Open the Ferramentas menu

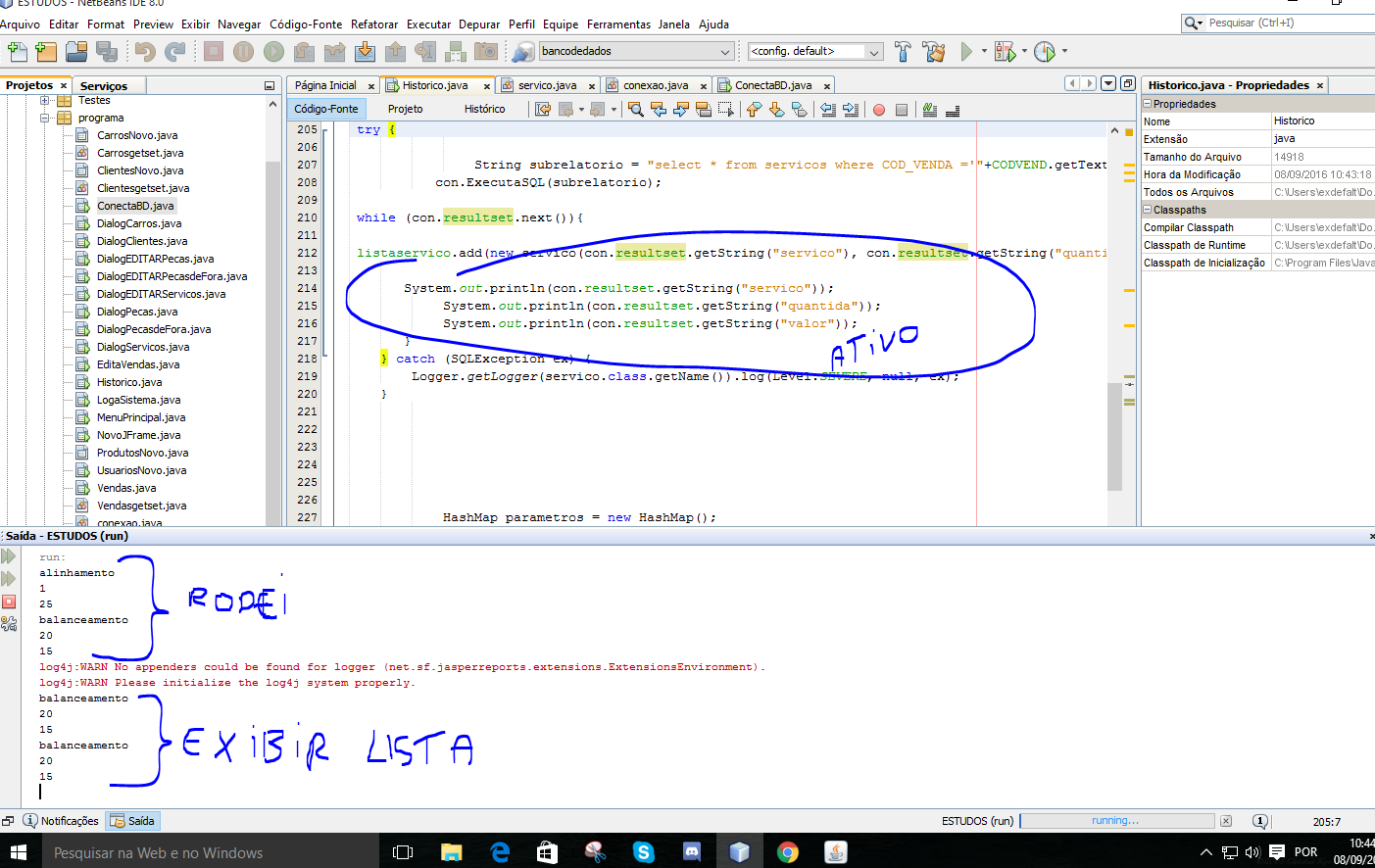tap(618, 24)
